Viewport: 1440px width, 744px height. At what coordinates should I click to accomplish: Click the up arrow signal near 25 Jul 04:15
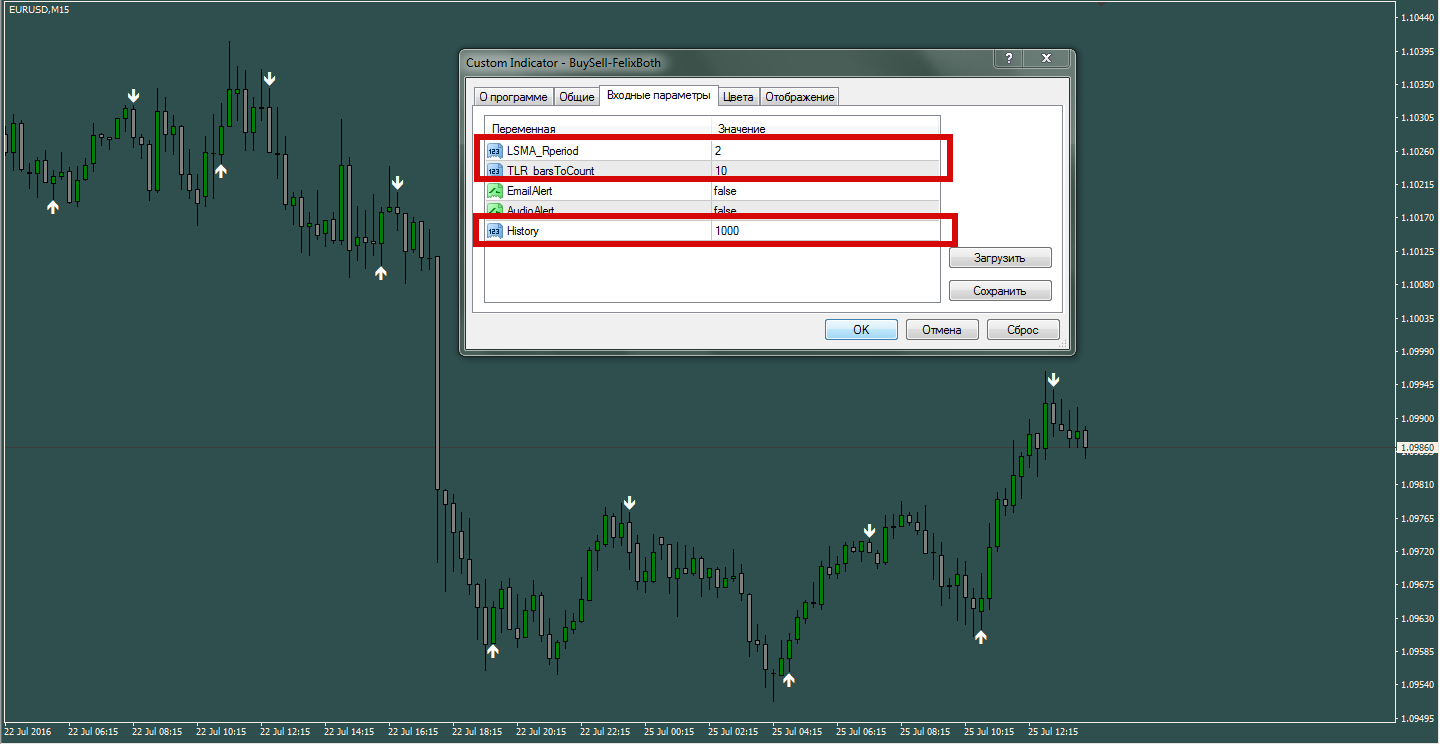(789, 680)
